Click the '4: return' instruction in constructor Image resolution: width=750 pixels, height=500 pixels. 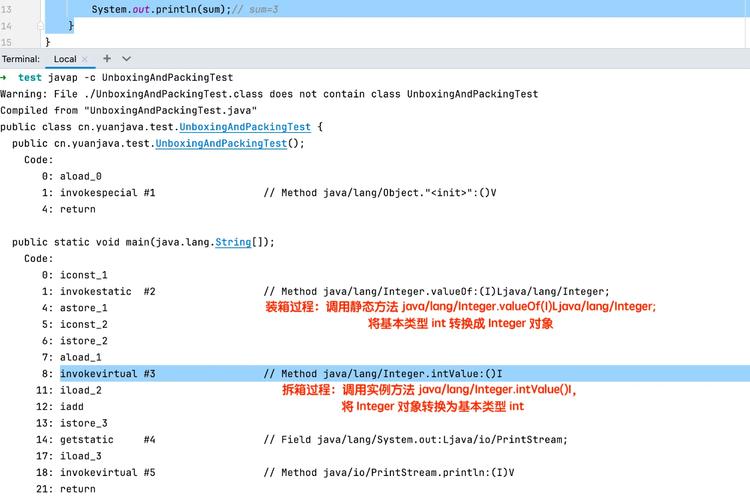(x=68, y=209)
